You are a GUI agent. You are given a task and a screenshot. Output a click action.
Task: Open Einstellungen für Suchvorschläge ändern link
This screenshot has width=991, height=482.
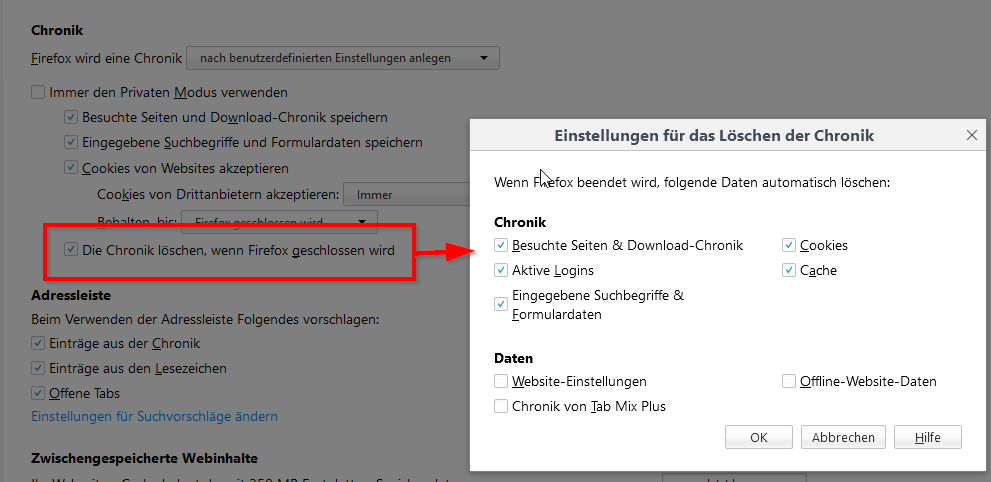(x=155, y=417)
